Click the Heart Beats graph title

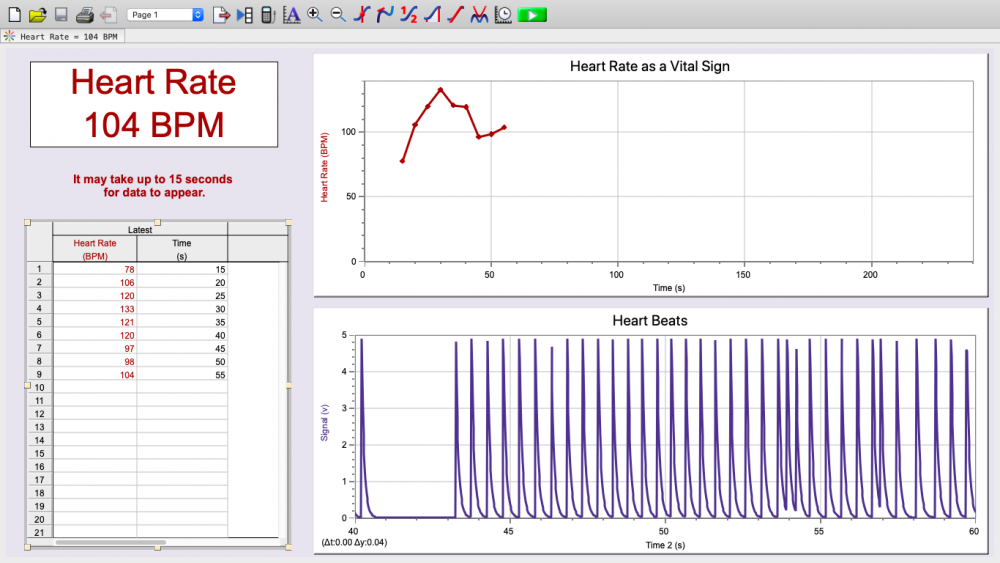650,321
